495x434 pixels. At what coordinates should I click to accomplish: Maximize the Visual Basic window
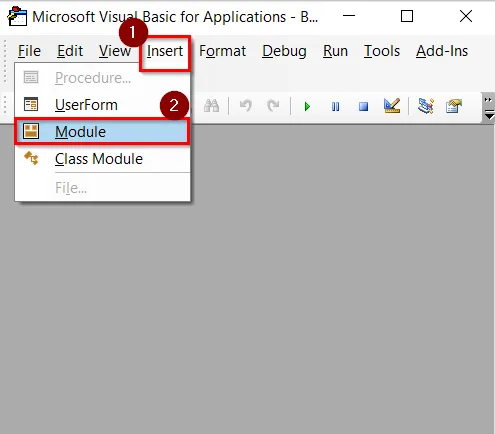pos(407,16)
